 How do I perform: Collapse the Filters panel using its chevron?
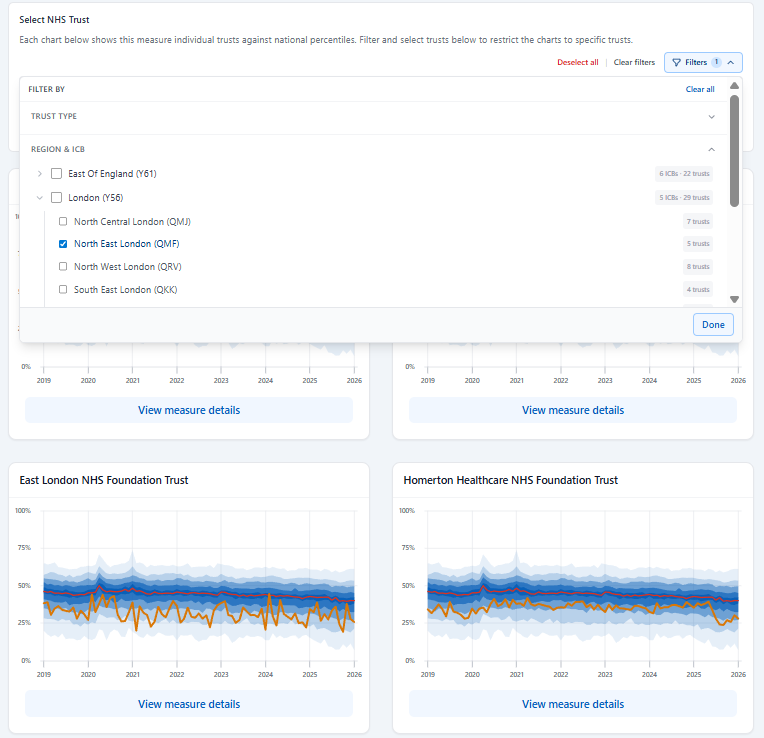tap(731, 62)
